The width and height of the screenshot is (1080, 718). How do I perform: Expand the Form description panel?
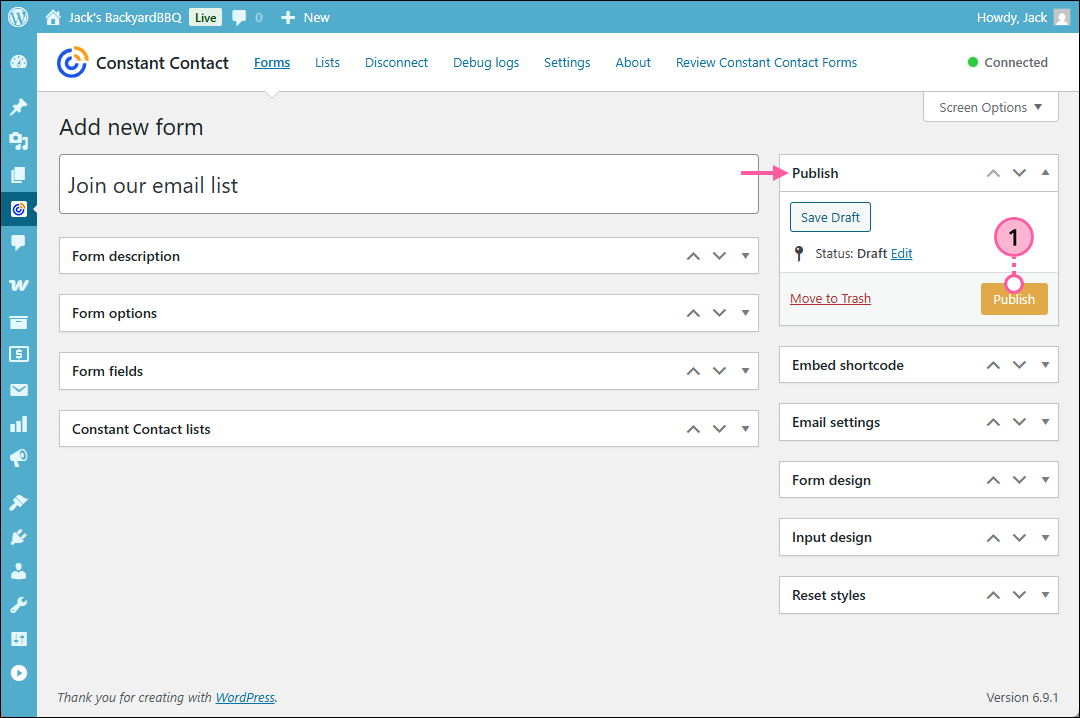click(744, 255)
